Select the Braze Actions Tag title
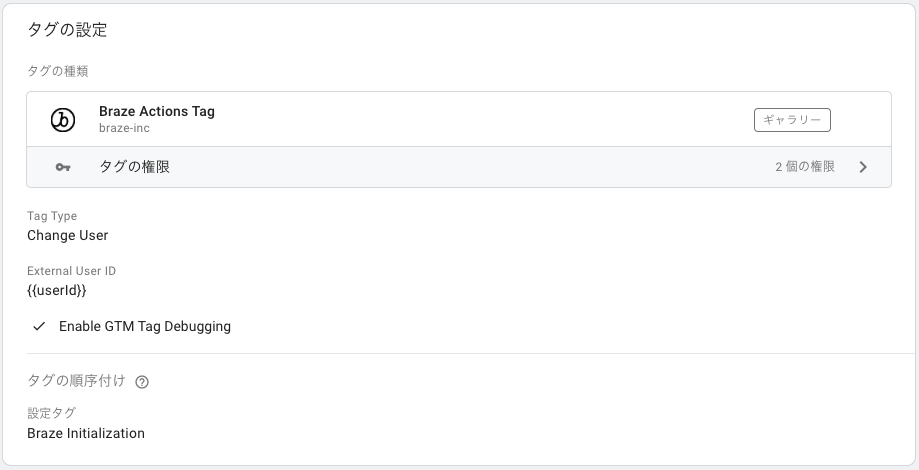The width and height of the screenshot is (919, 470). 156,111
